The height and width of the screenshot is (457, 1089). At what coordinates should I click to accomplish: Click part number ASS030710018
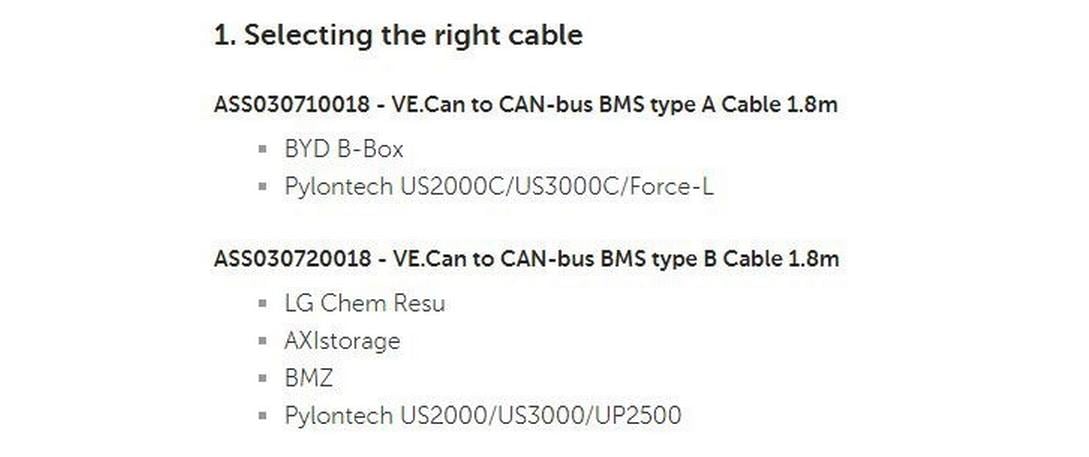coord(276,105)
